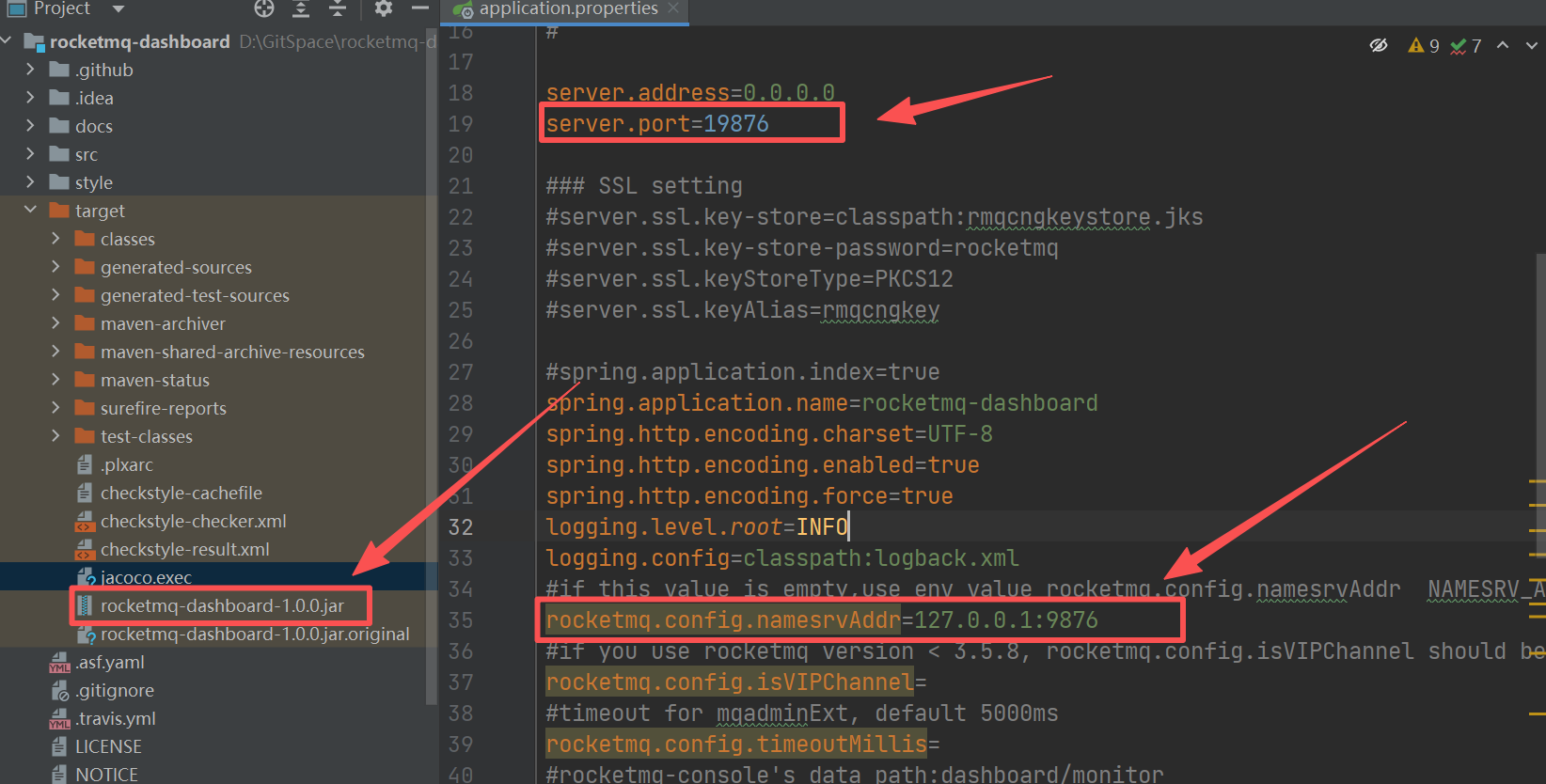Click the jacoco.exec unknown file type icon
1546x784 pixels.
click(86, 577)
